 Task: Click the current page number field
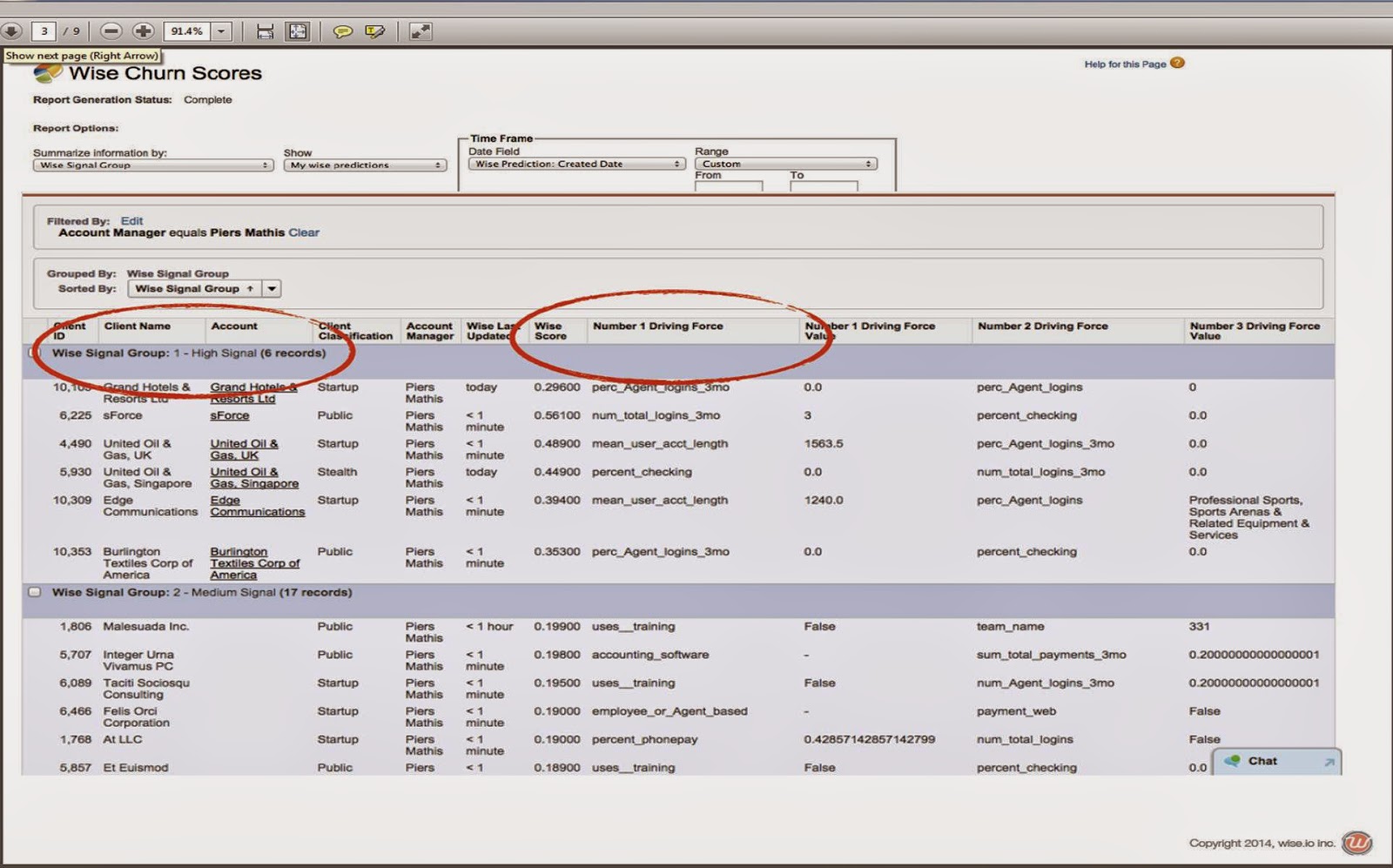[x=44, y=31]
